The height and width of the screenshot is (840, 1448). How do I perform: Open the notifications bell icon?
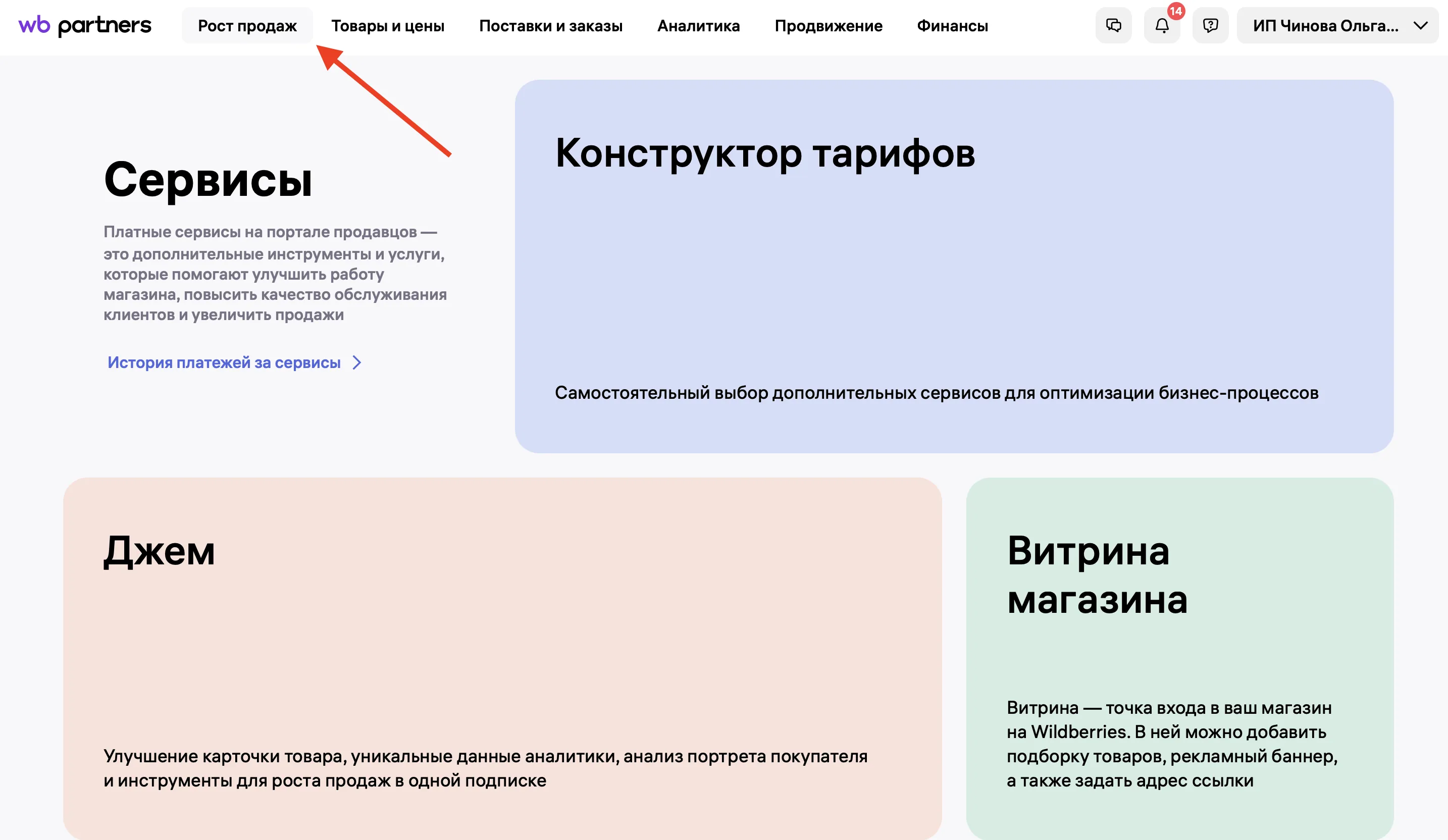[1161, 26]
